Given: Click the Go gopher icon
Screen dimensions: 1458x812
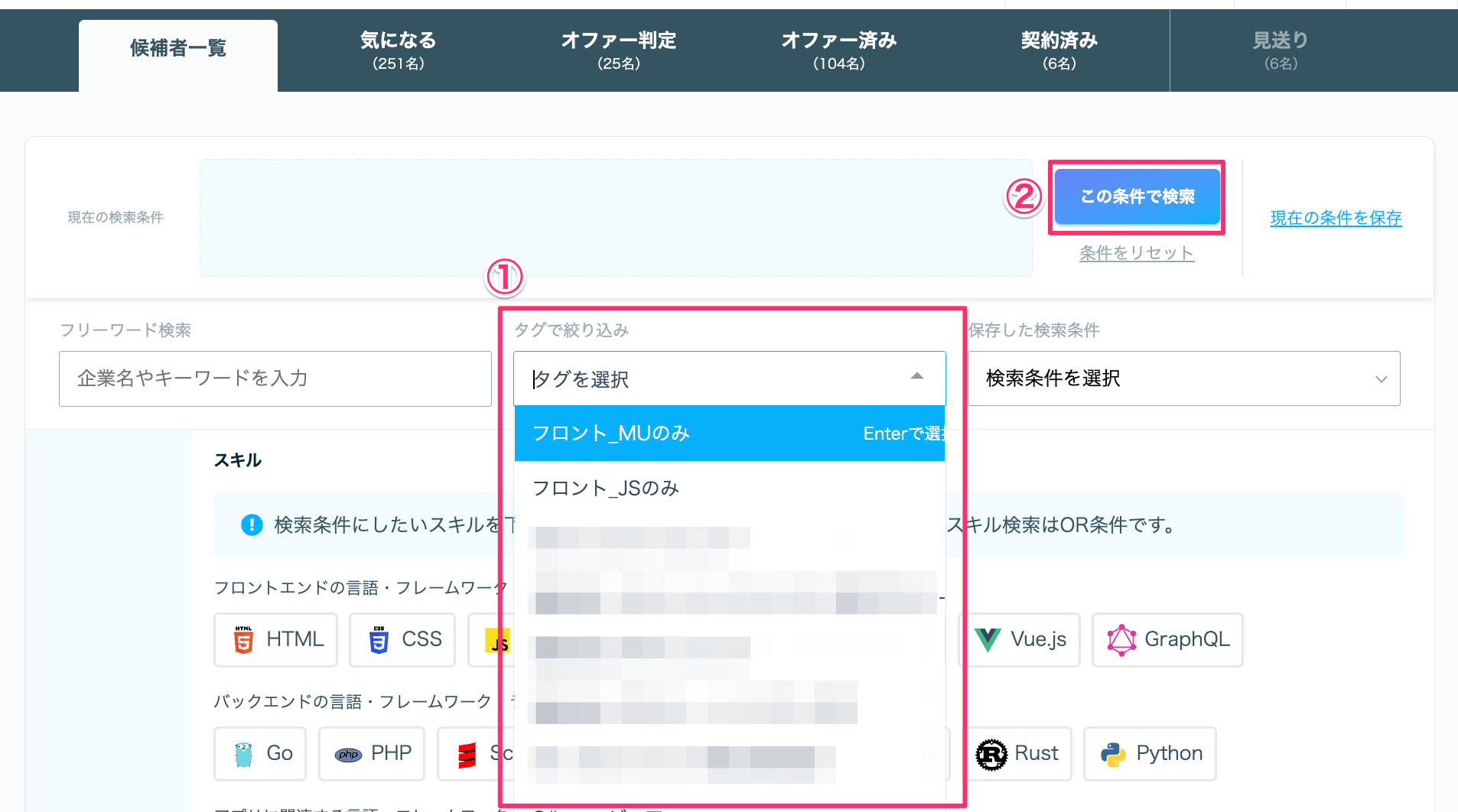Looking at the screenshot, I should pyautogui.click(x=243, y=754).
